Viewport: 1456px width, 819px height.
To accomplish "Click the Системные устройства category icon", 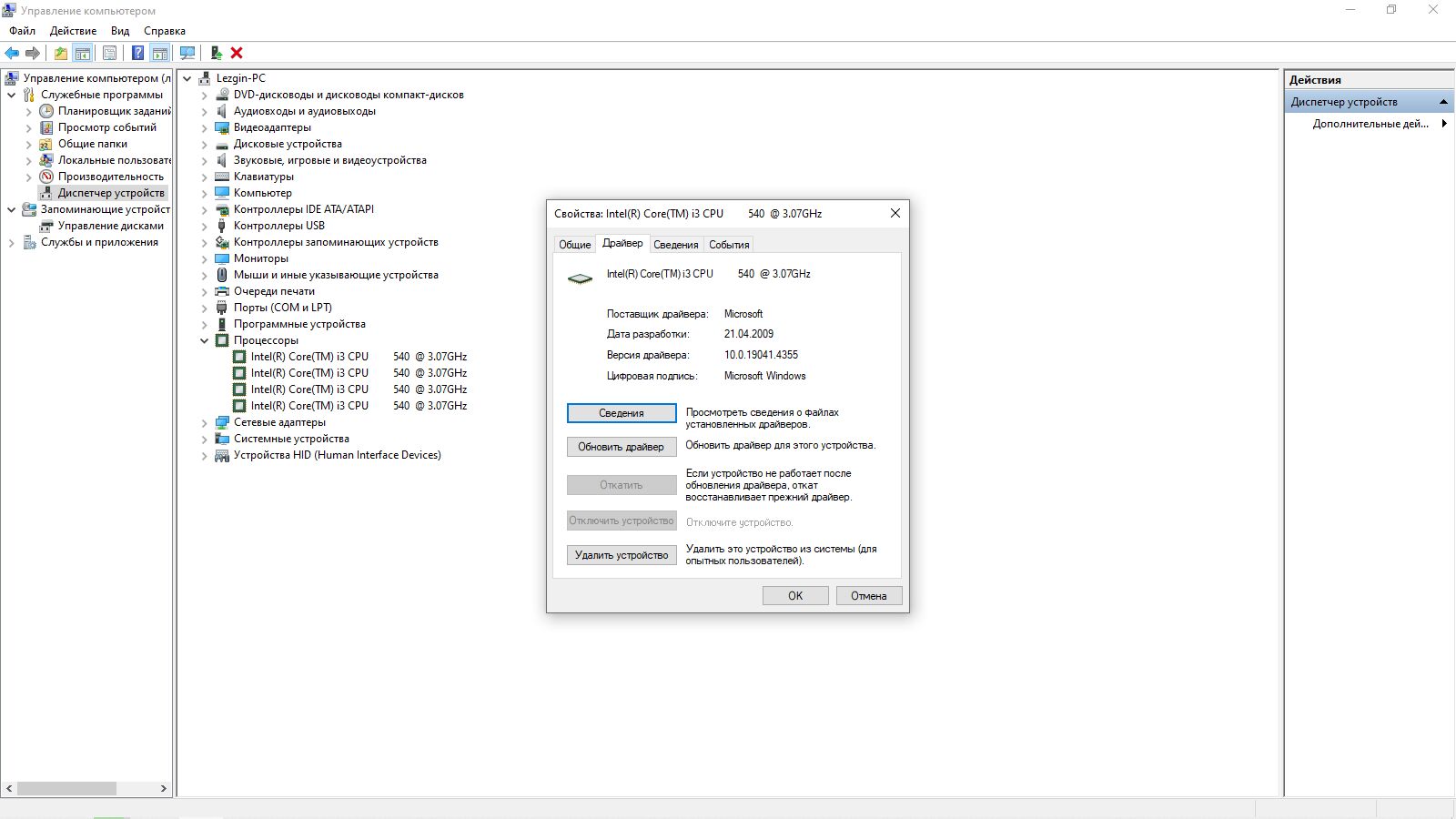I will (222, 439).
